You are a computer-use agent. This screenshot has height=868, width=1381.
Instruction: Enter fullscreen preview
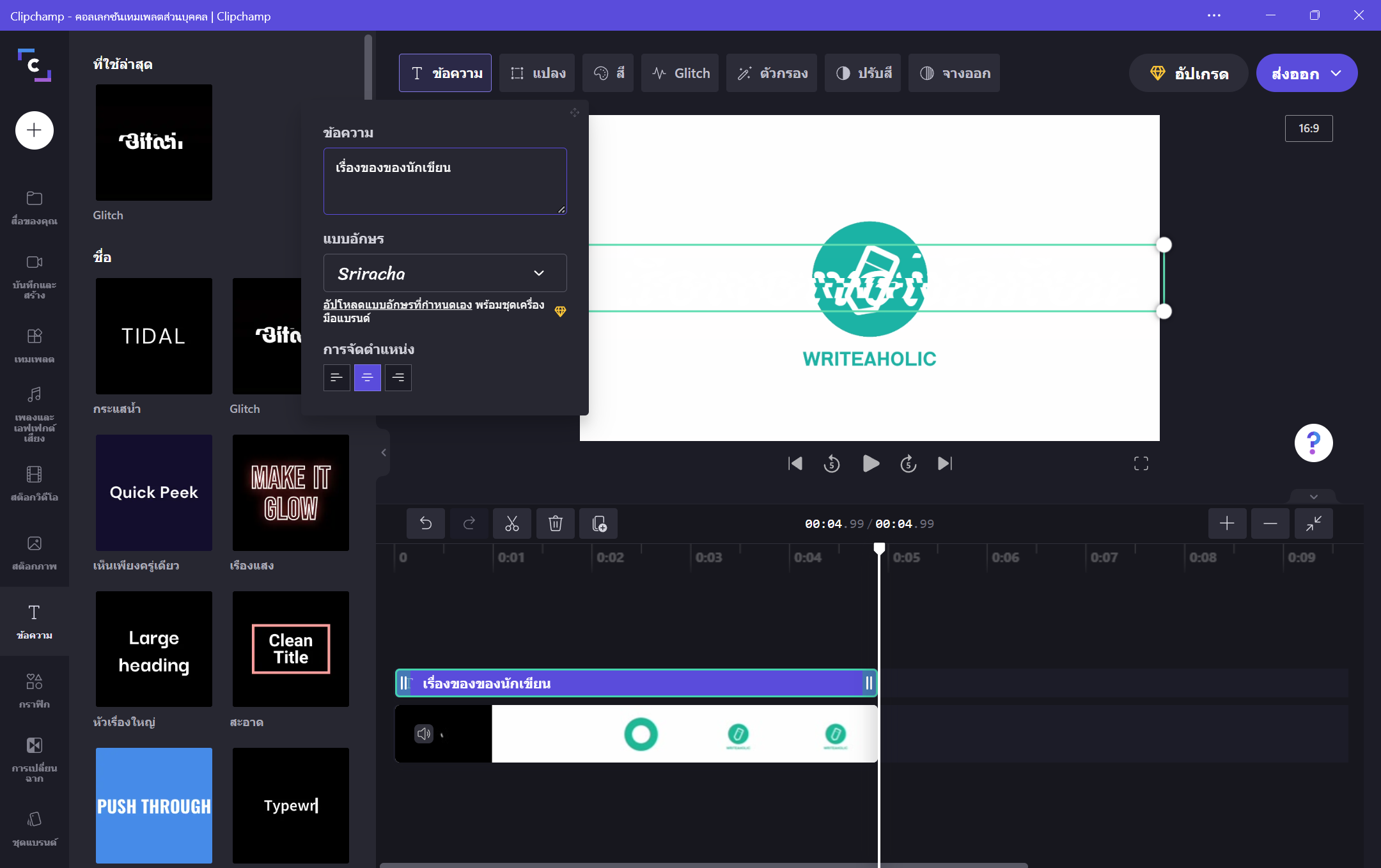tap(1141, 463)
